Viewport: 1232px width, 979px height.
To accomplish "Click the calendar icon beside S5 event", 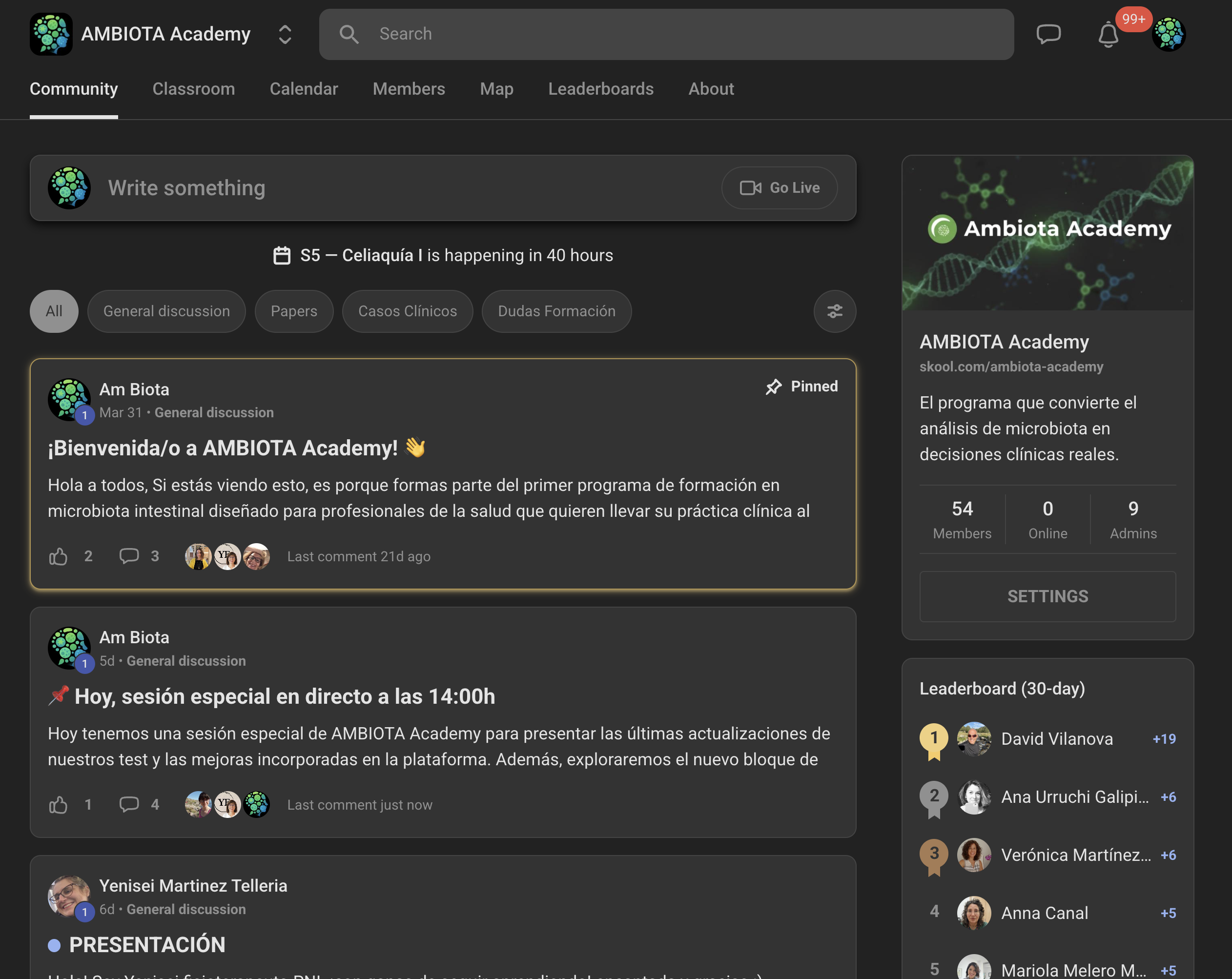I will tap(282, 255).
